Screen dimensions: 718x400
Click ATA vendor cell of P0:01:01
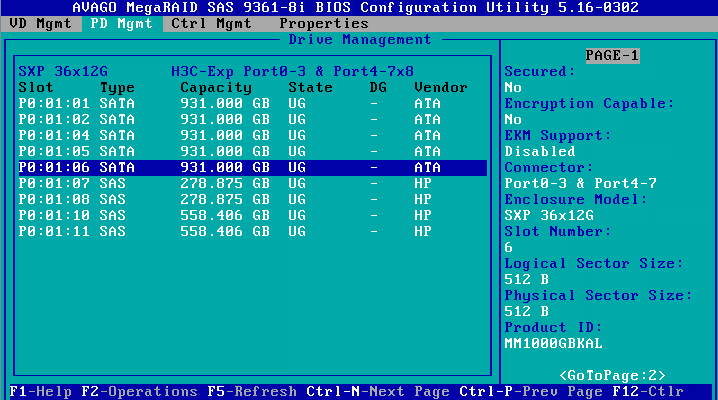(427, 103)
